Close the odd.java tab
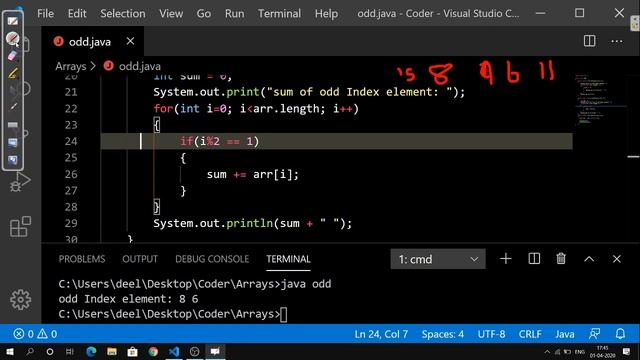Image resolution: width=640 pixels, height=360 pixels. 130,41
